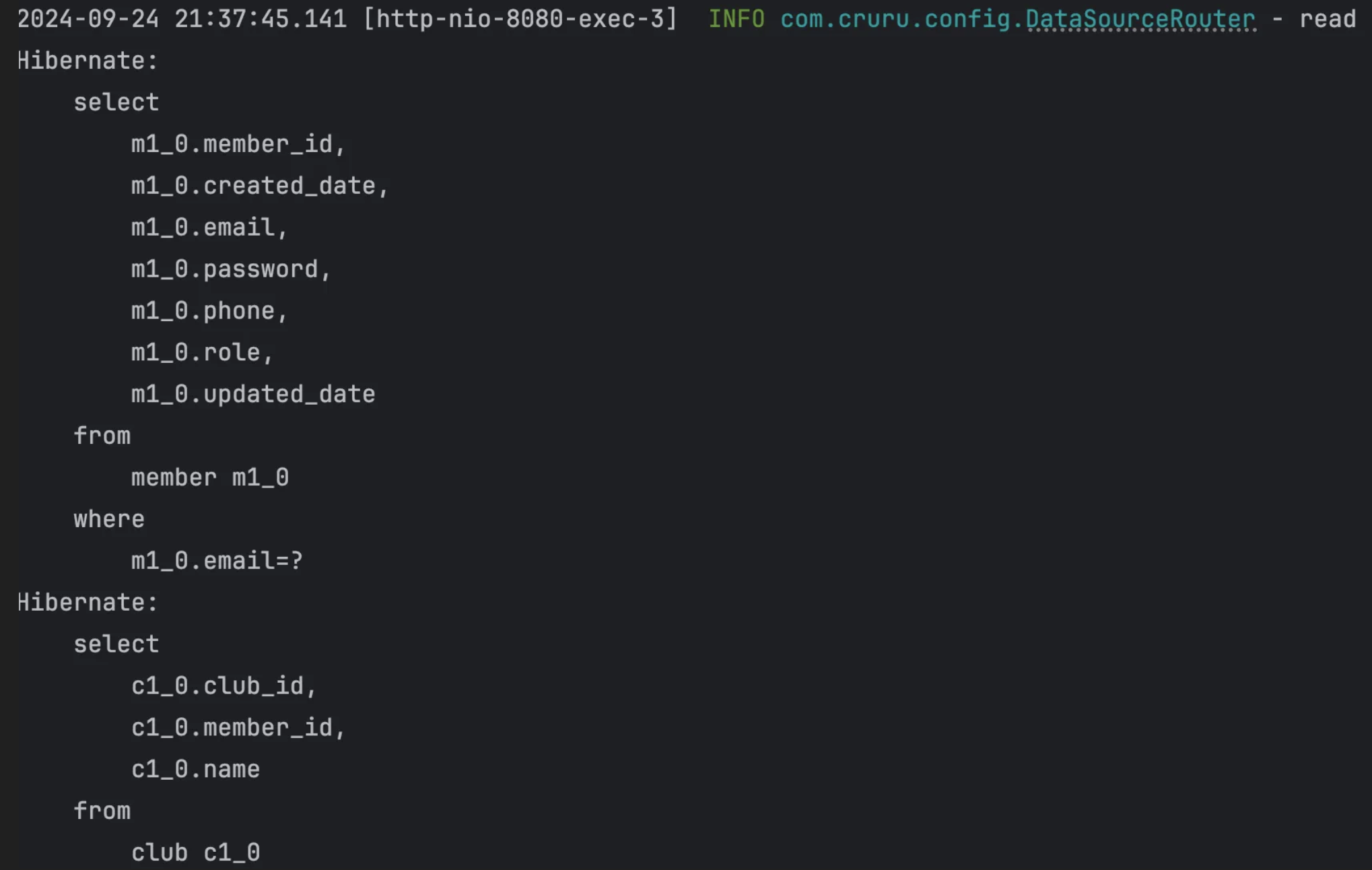Viewport: 1372px width, 870px height.
Task: Open the DataSourceRouter class link
Action: [x=1140, y=19]
